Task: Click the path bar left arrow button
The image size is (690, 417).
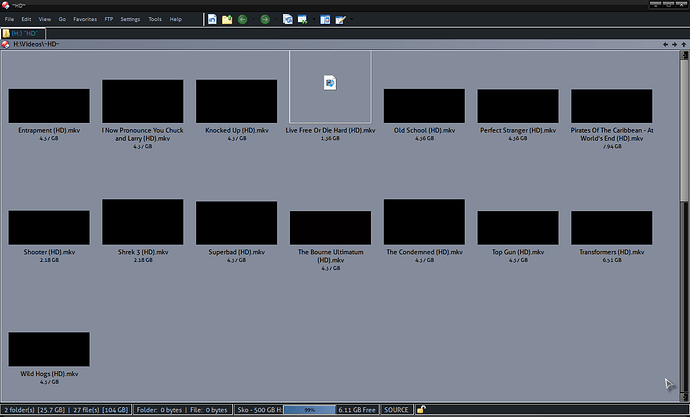Action: coord(665,44)
